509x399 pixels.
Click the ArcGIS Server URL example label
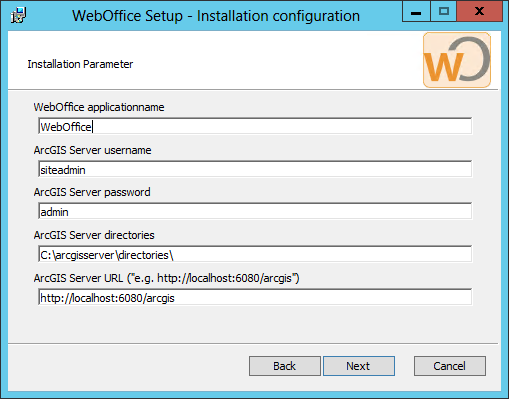(167, 278)
